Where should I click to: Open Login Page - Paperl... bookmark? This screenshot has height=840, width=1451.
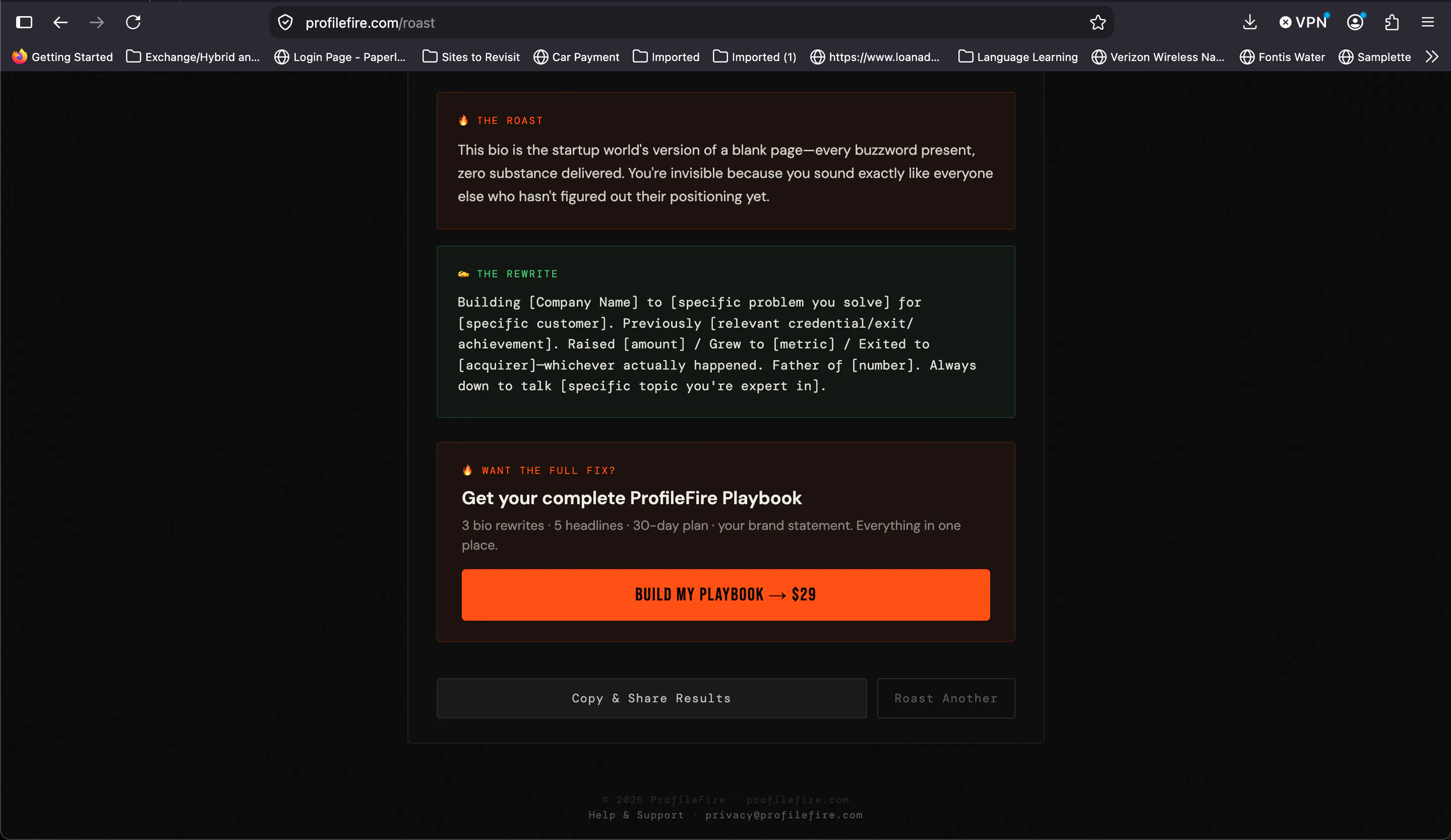[340, 56]
